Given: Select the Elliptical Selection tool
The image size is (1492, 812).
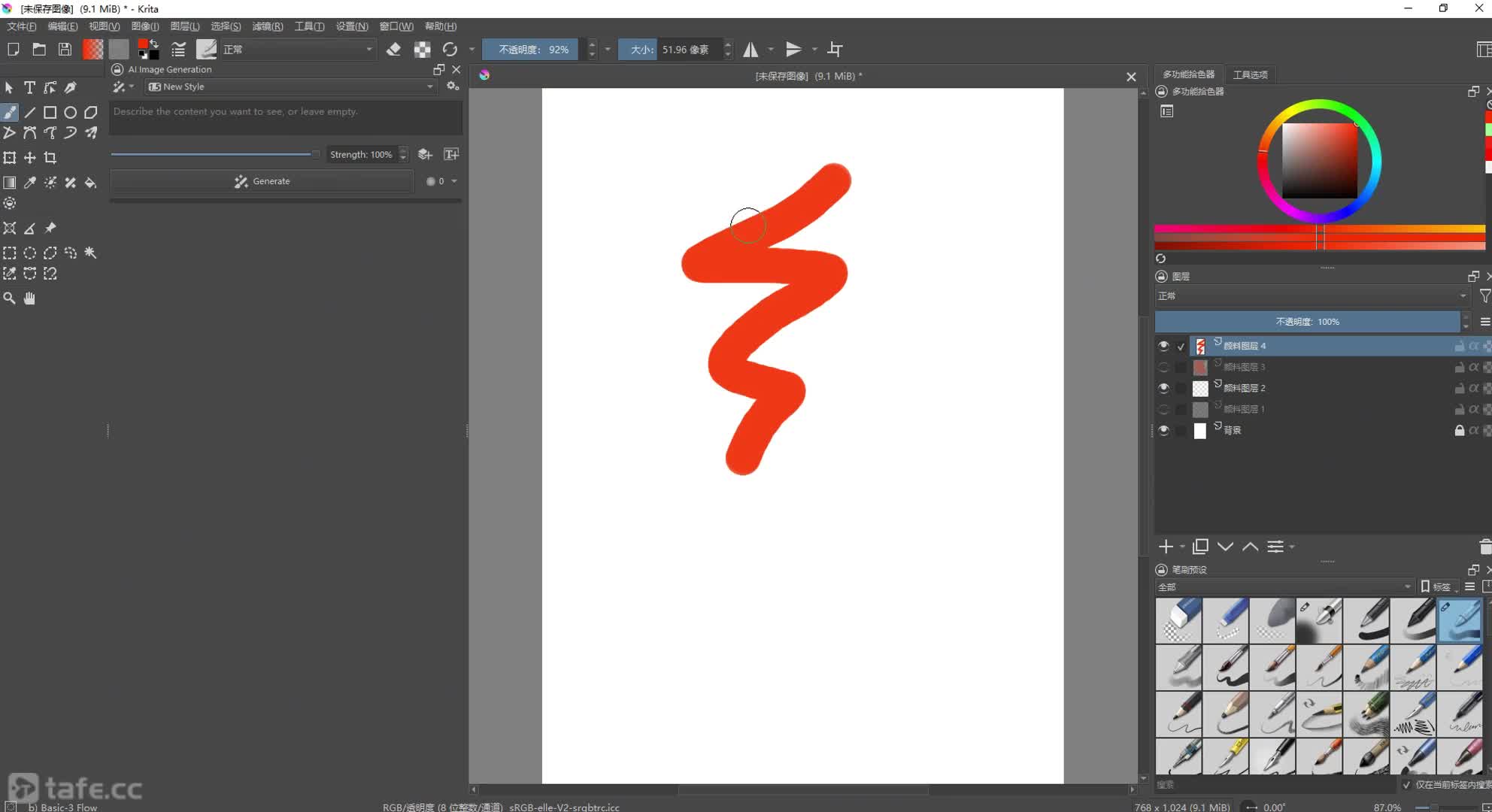Looking at the screenshot, I should (29, 253).
